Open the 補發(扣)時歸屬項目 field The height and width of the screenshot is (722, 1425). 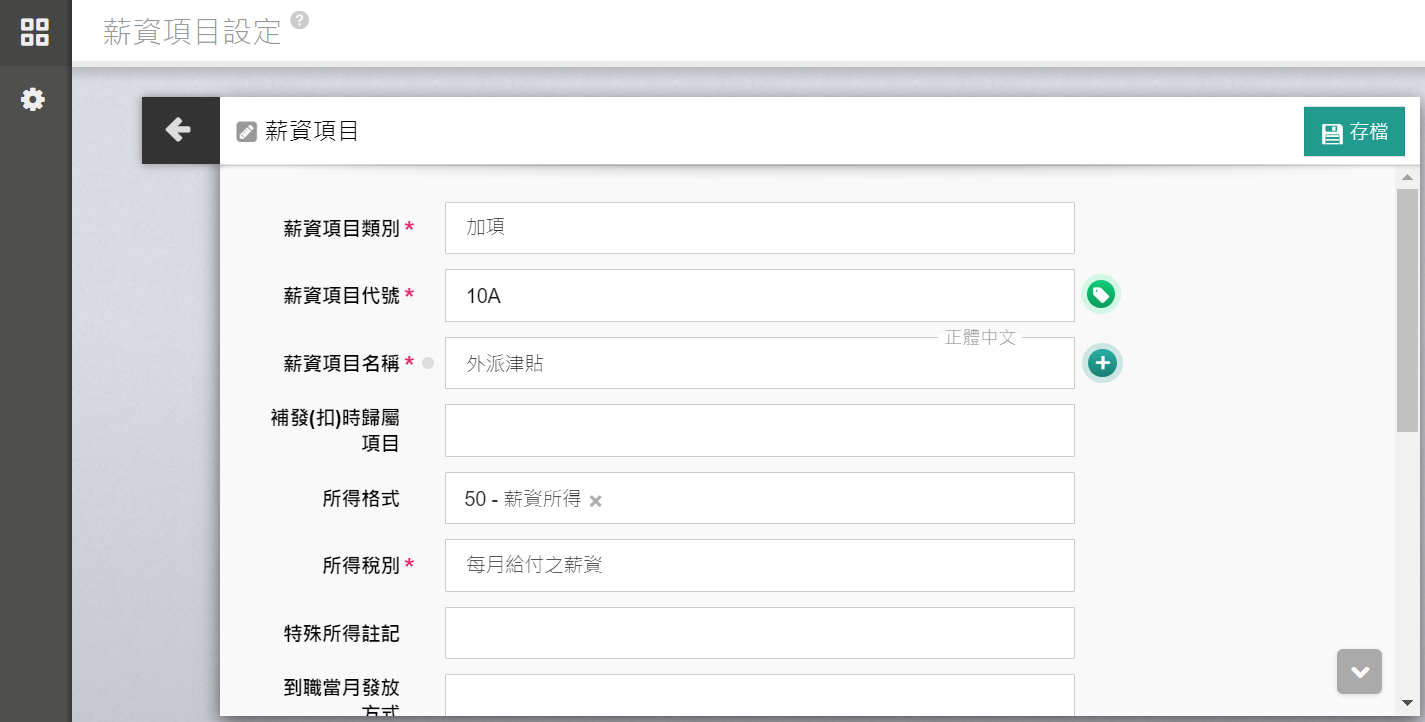click(759, 431)
